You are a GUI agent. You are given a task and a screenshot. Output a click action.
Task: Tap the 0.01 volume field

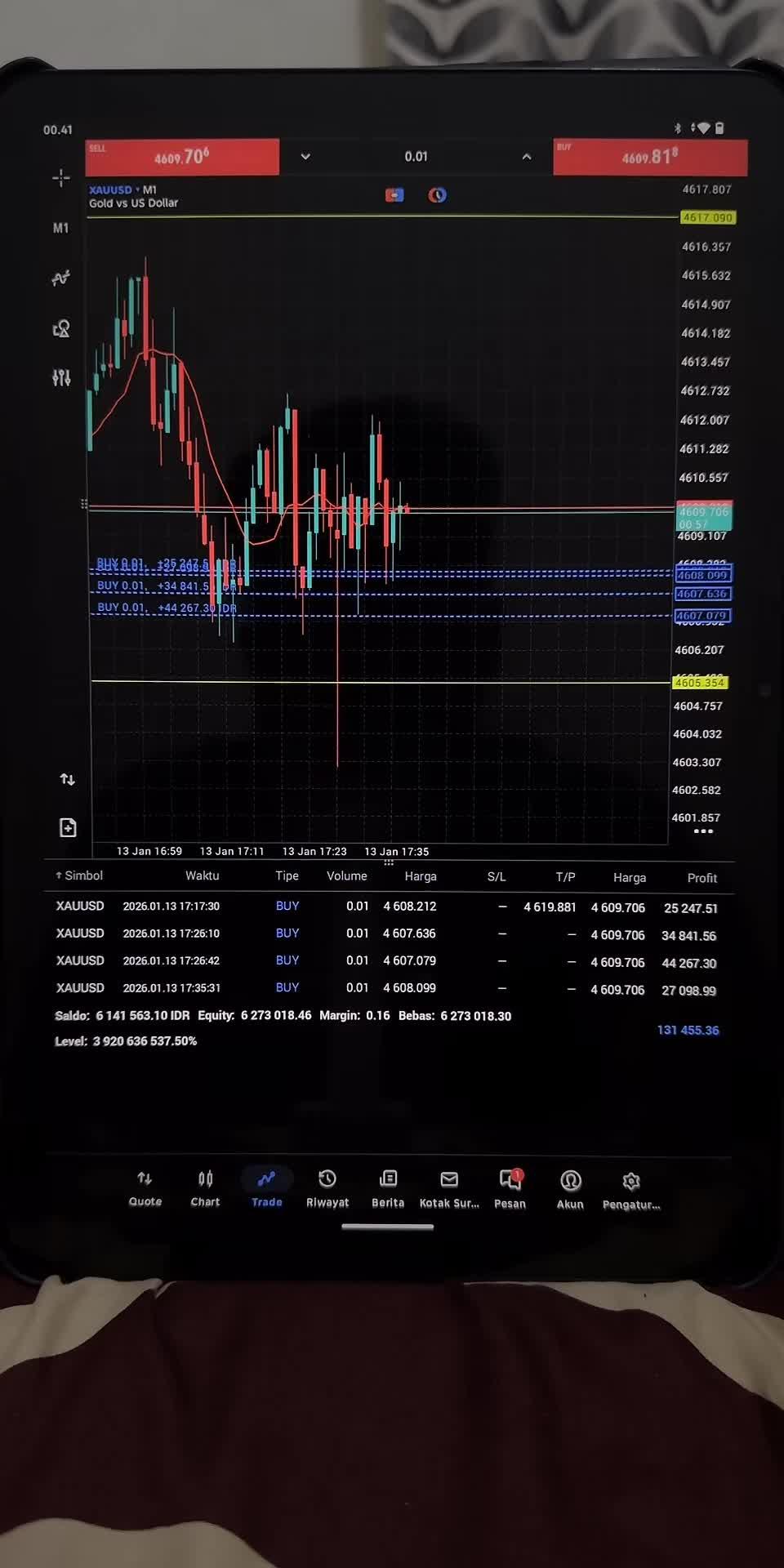(x=416, y=157)
